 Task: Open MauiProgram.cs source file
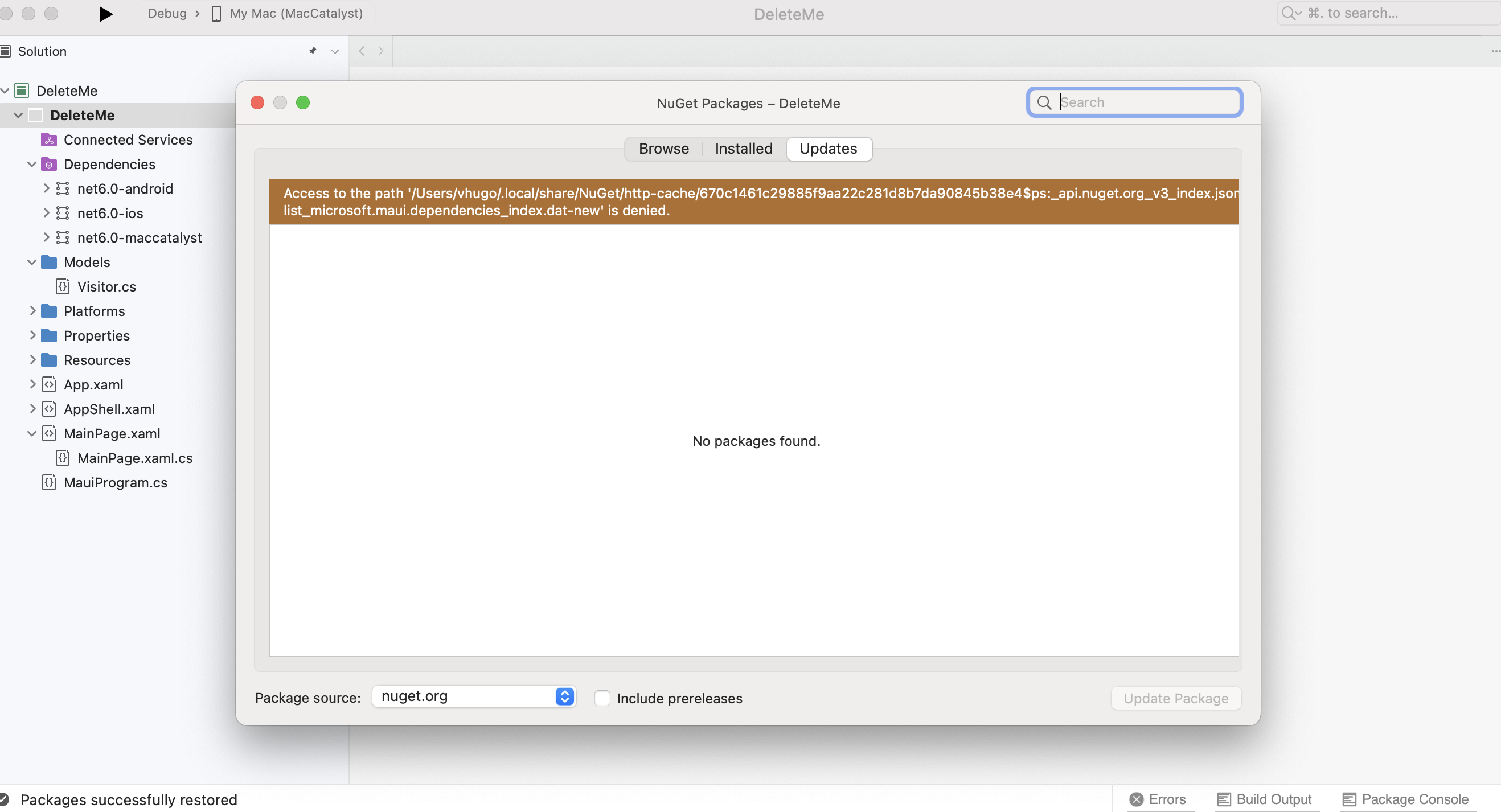(x=115, y=482)
